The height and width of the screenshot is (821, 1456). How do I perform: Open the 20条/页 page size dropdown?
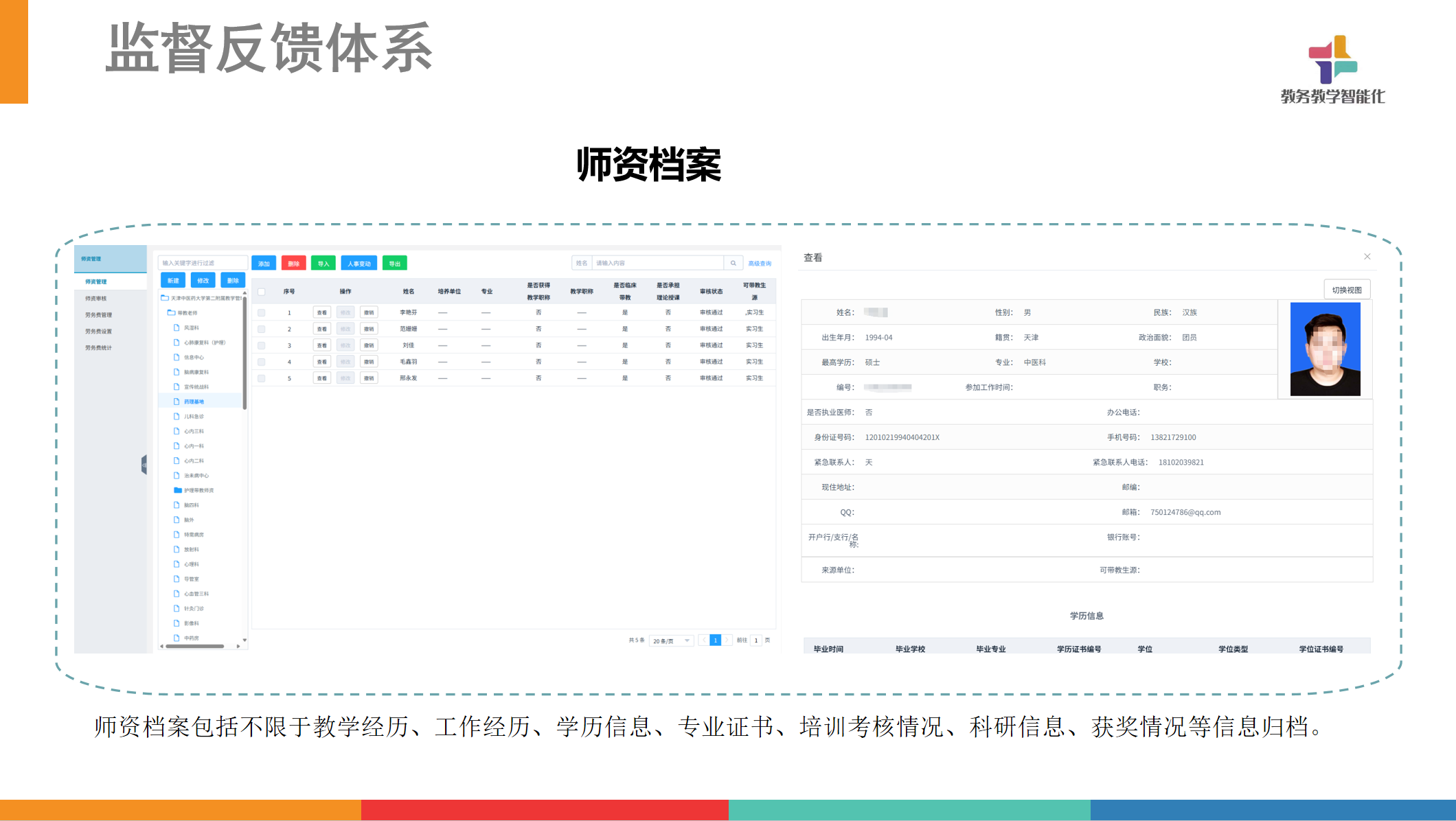click(671, 640)
